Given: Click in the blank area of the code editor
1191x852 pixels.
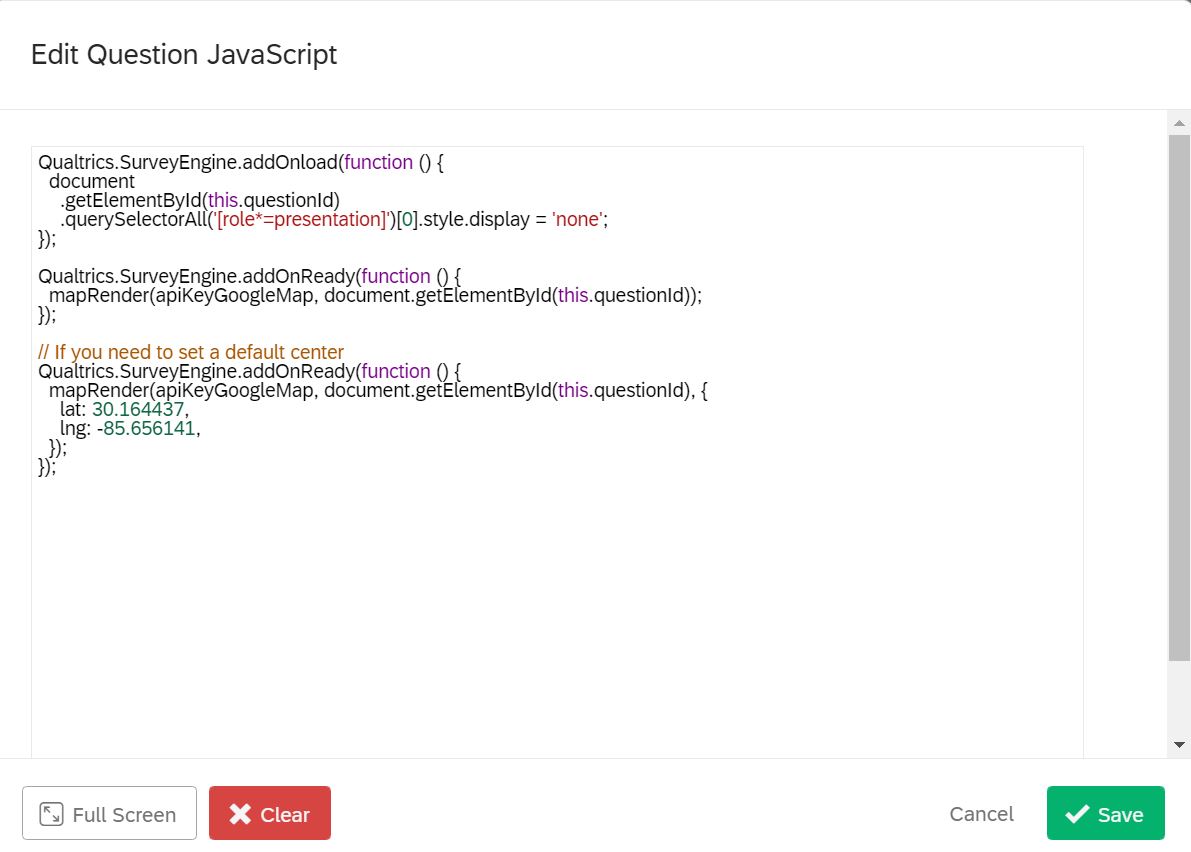Looking at the screenshot, I should point(557,615).
